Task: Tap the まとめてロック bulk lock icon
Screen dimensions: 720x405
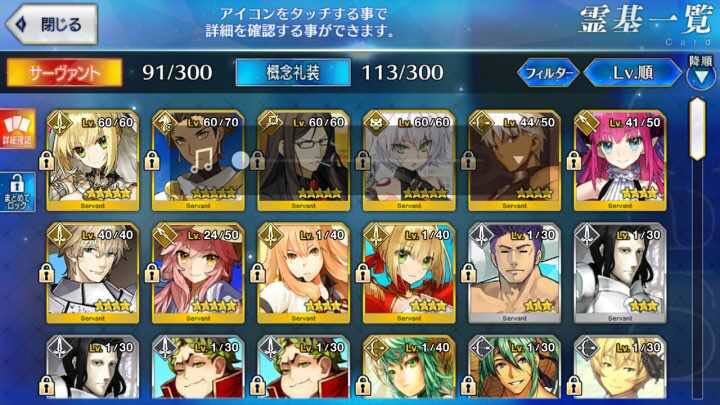Action: pos(17,192)
